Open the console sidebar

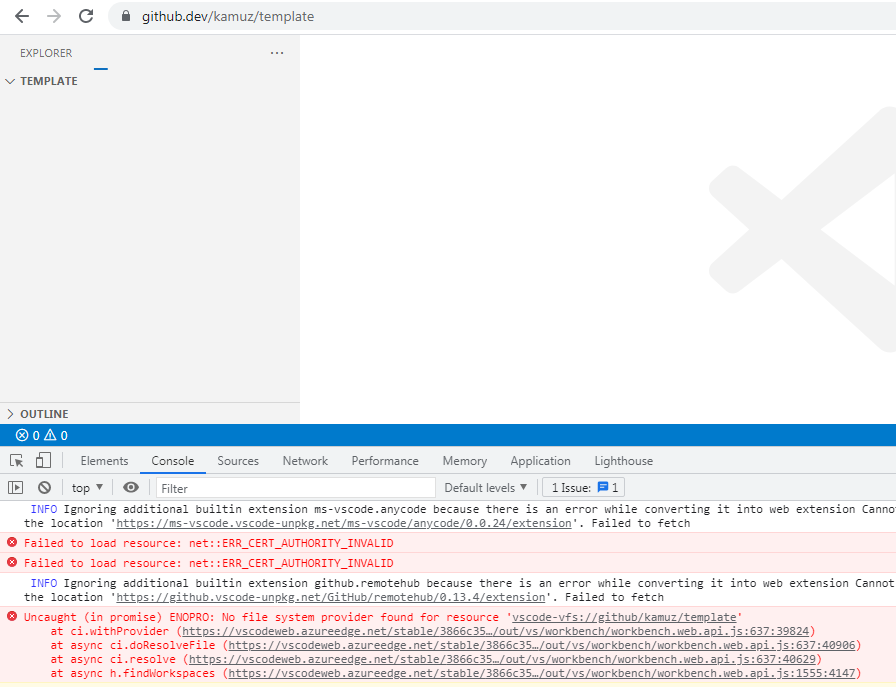point(16,487)
